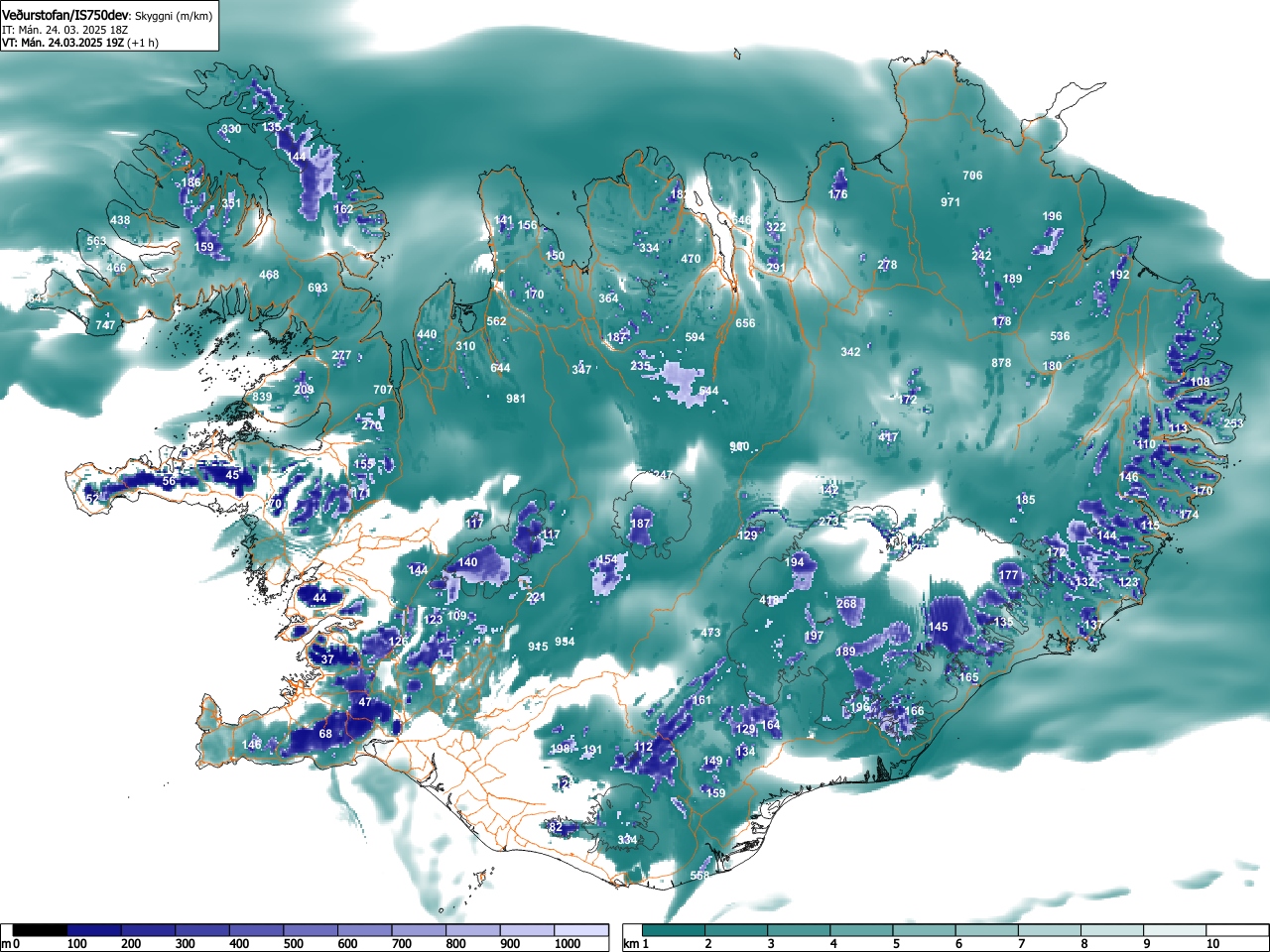
Task: Click the visibility value '470' on the map
Action: point(691,260)
